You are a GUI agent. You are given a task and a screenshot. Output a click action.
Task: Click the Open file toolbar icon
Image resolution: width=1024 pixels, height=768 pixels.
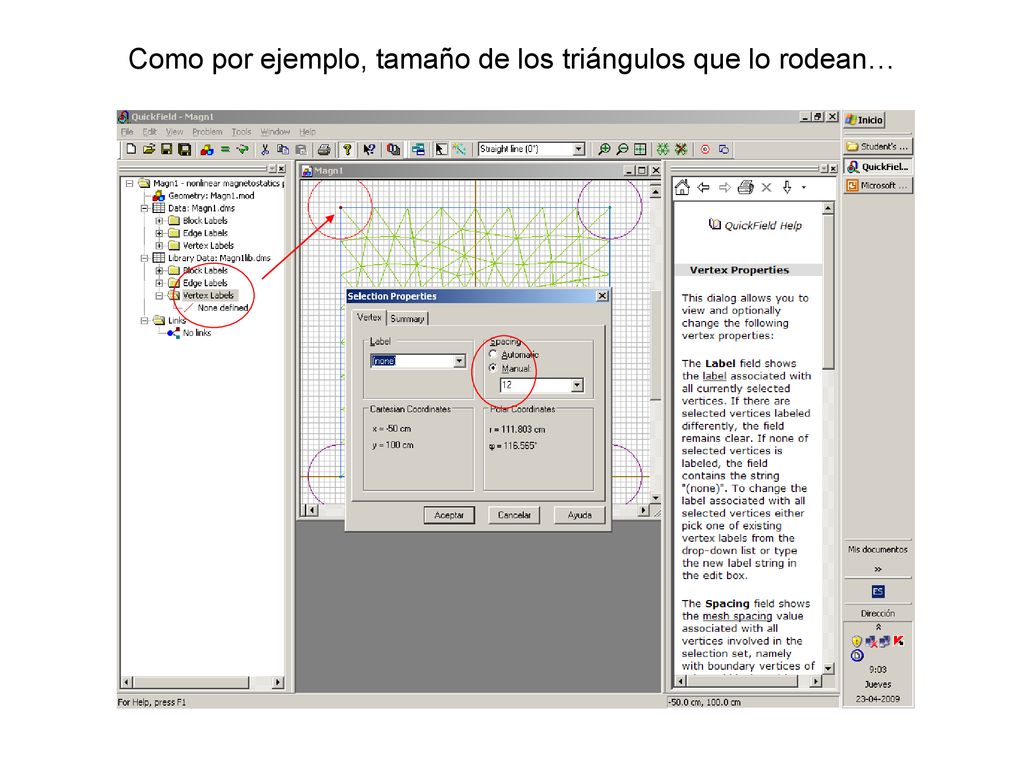tap(149, 149)
